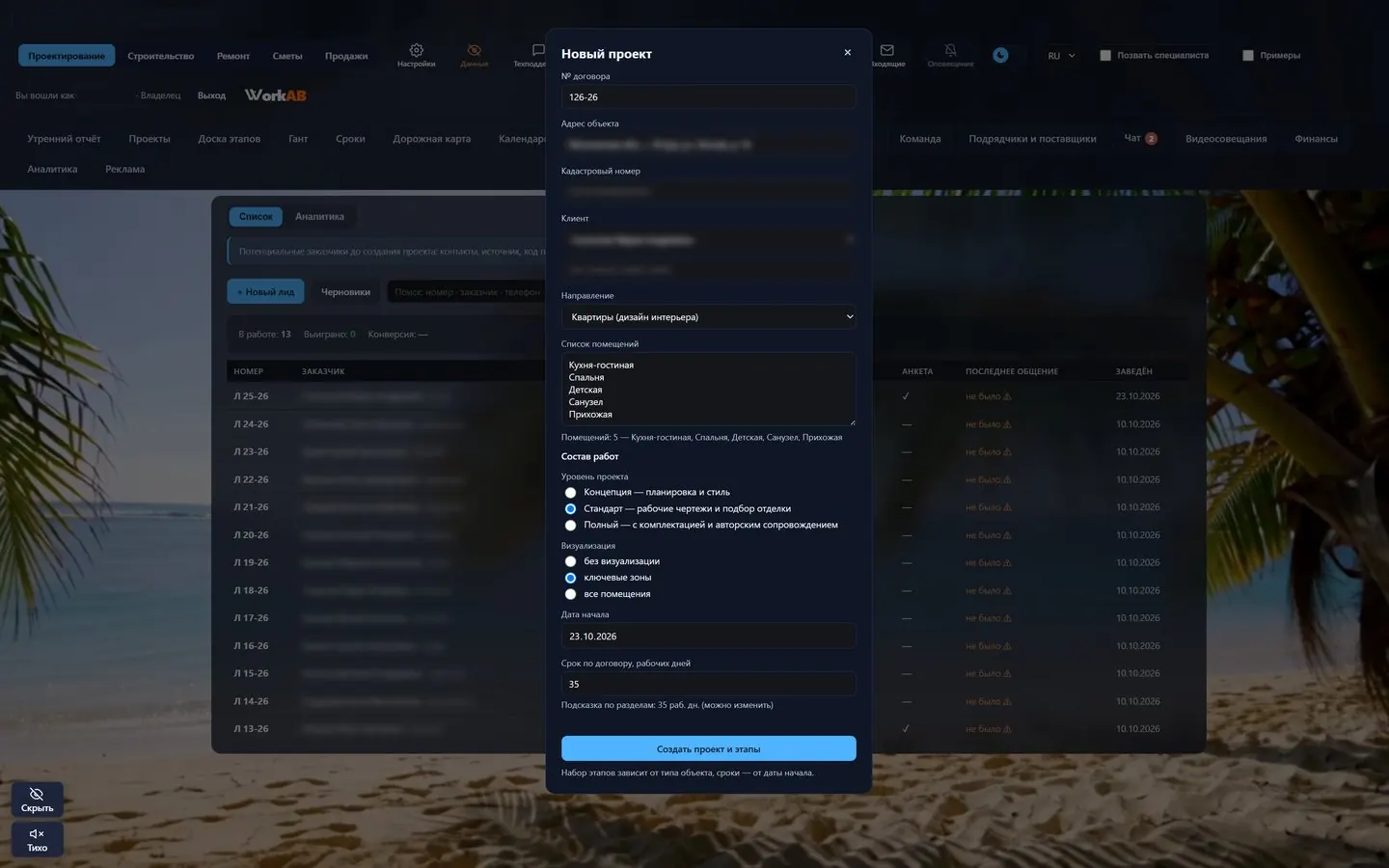1389x868 pixels.
Task: Select Полный — с комплектацией level
Action: point(571,526)
